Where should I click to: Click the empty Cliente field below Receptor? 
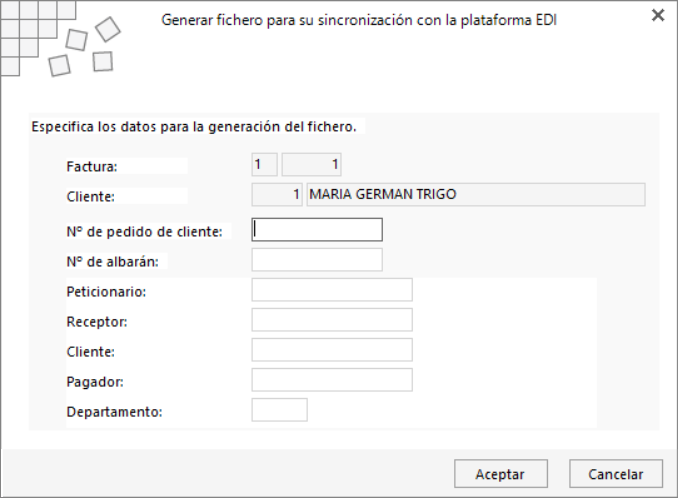tap(332, 350)
